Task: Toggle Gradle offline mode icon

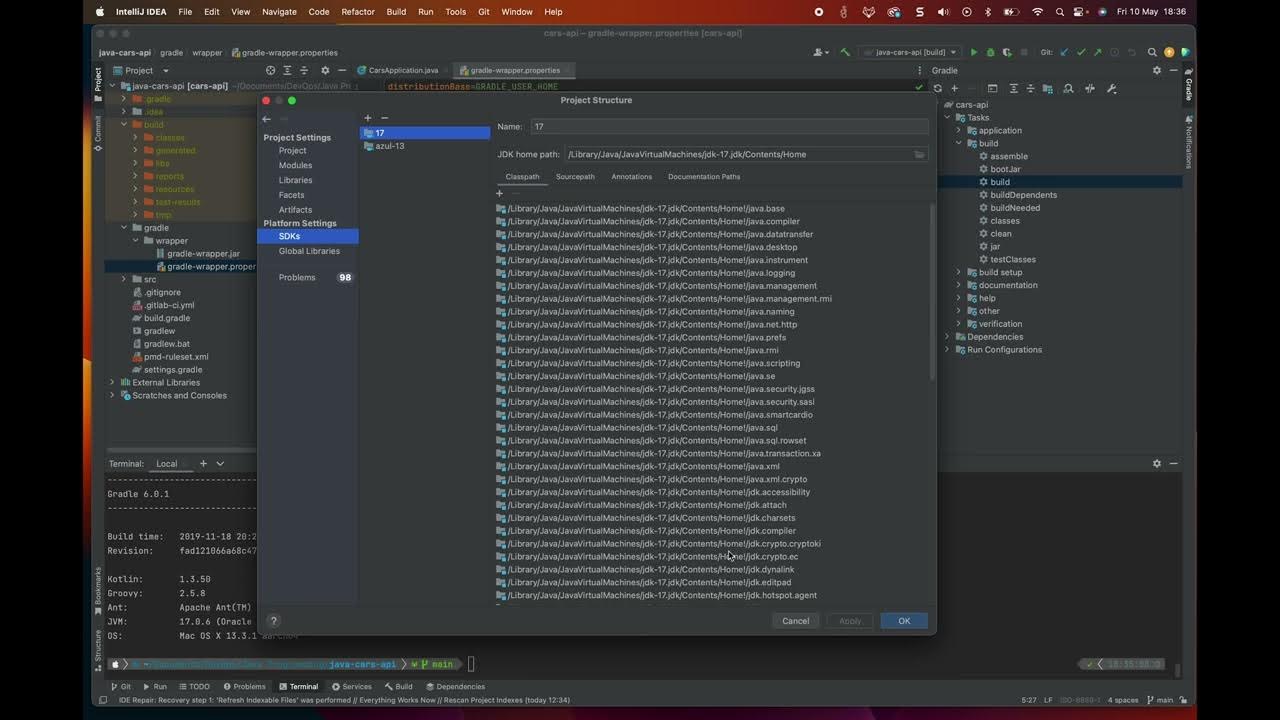Action: point(1090,88)
